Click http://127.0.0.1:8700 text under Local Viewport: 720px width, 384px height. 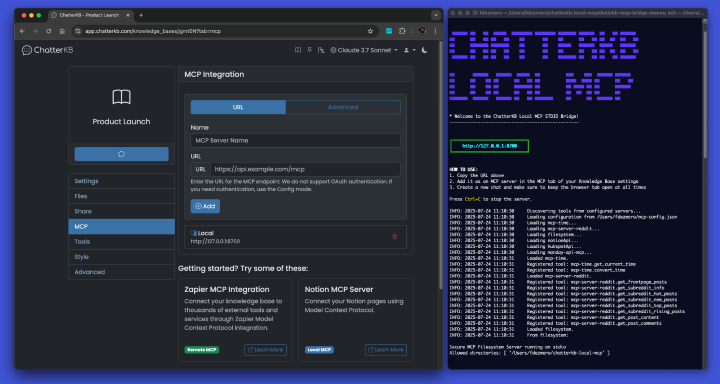[x=215, y=241]
